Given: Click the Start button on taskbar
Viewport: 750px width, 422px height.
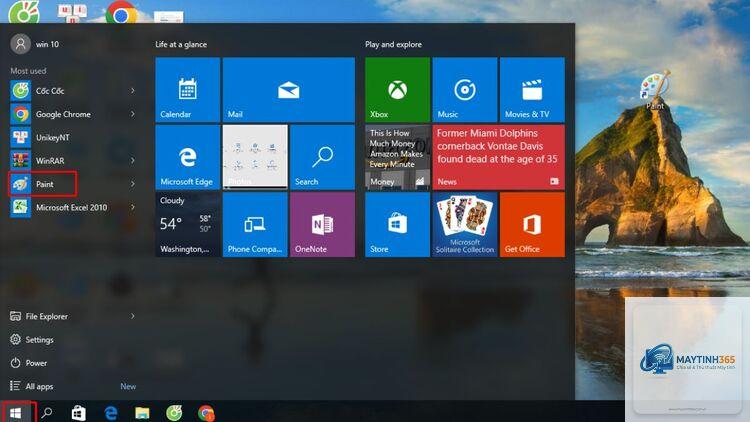Looking at the screenshot, I should pyautogui.click(x=15, y=412).
